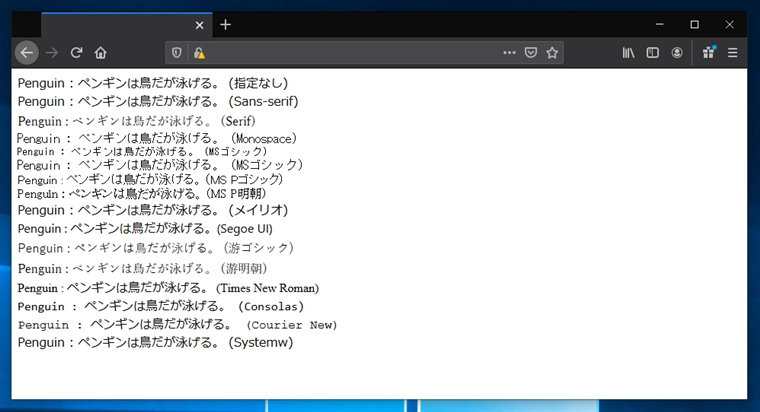Click the line labeled (メイリオ)
Viewport: 760px width, 412px height.
tap(153, 210)
